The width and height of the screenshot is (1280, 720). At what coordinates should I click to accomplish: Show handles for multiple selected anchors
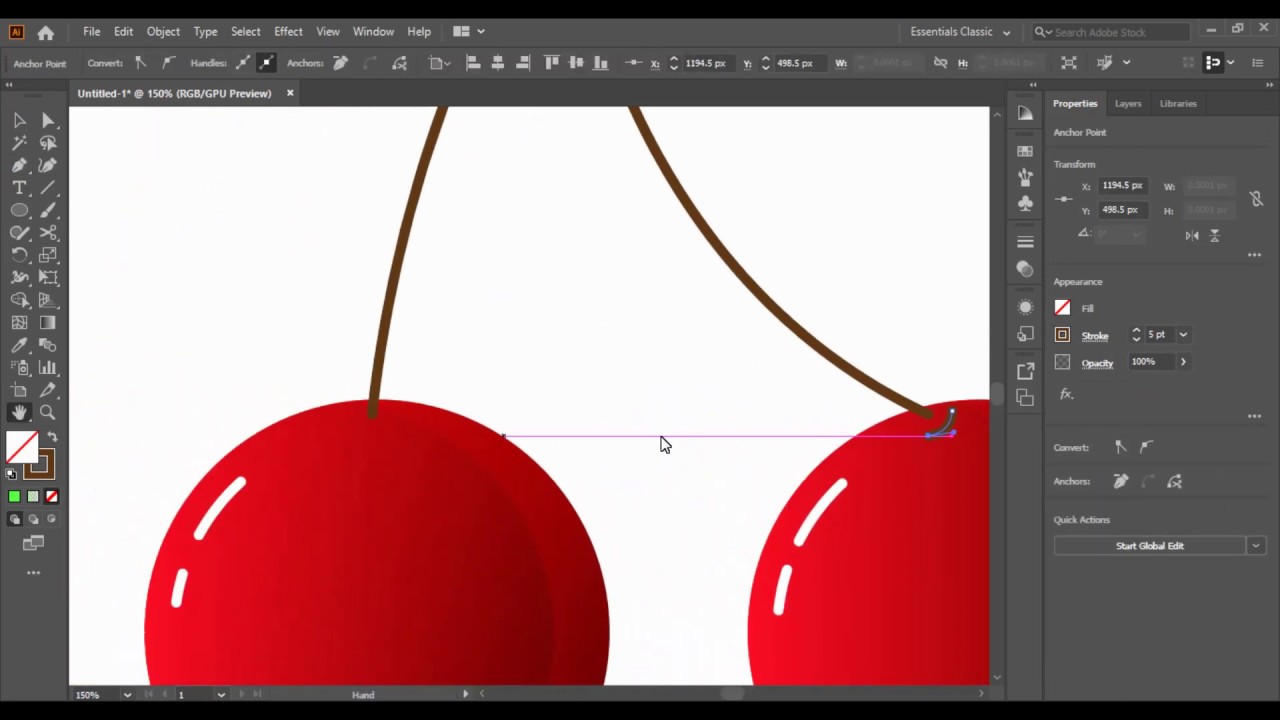(243, 63)
